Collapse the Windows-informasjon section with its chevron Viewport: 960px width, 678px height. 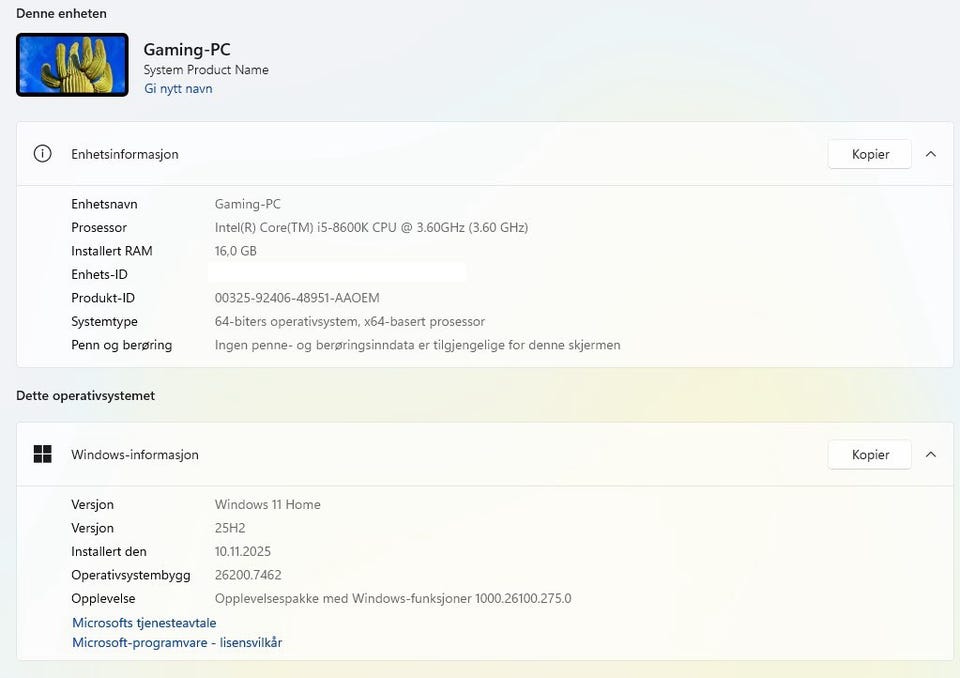tap(931, 454)
